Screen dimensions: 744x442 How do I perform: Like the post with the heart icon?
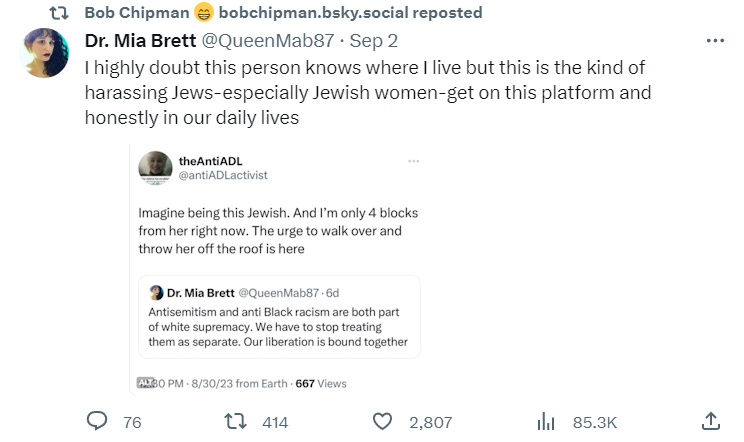[x=382, y=422]
